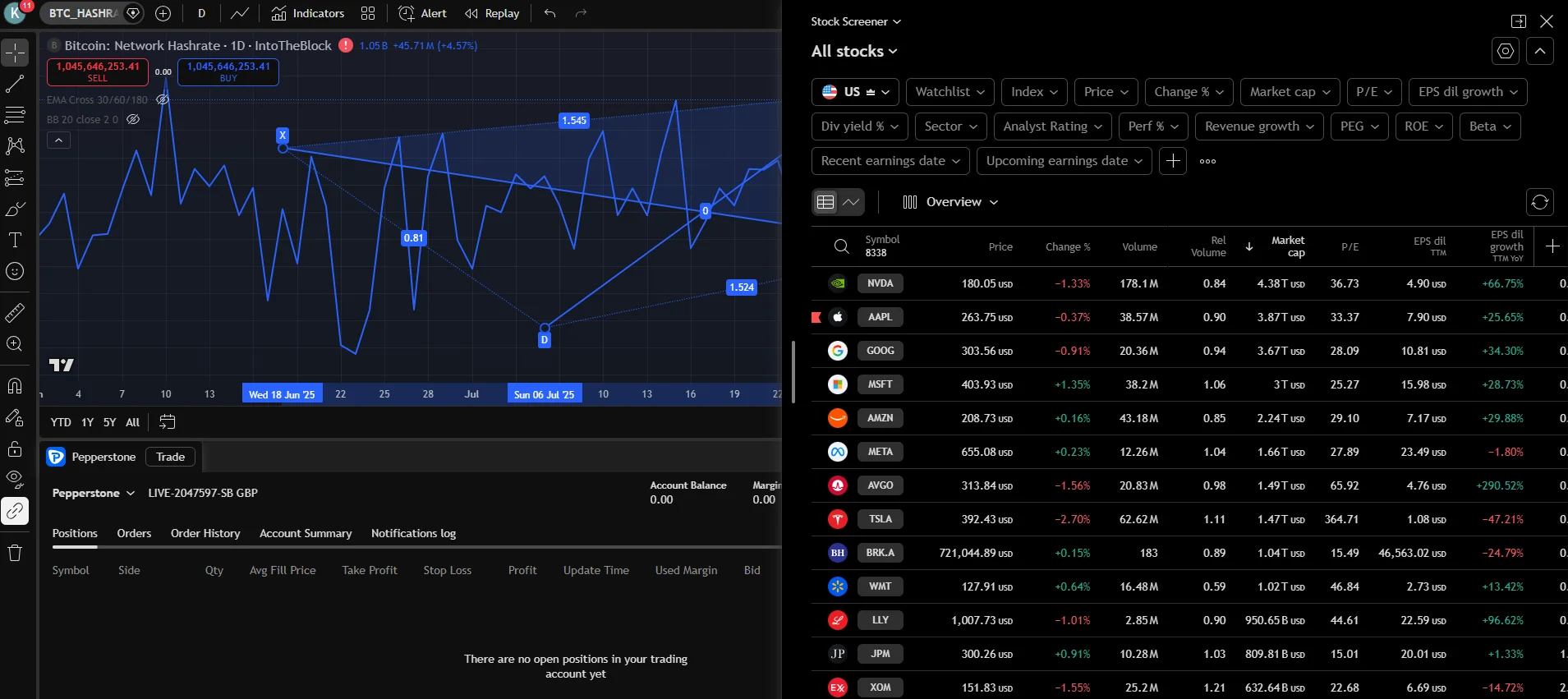
Task: Open go to date calendar icon
Action: coord(167,422)
